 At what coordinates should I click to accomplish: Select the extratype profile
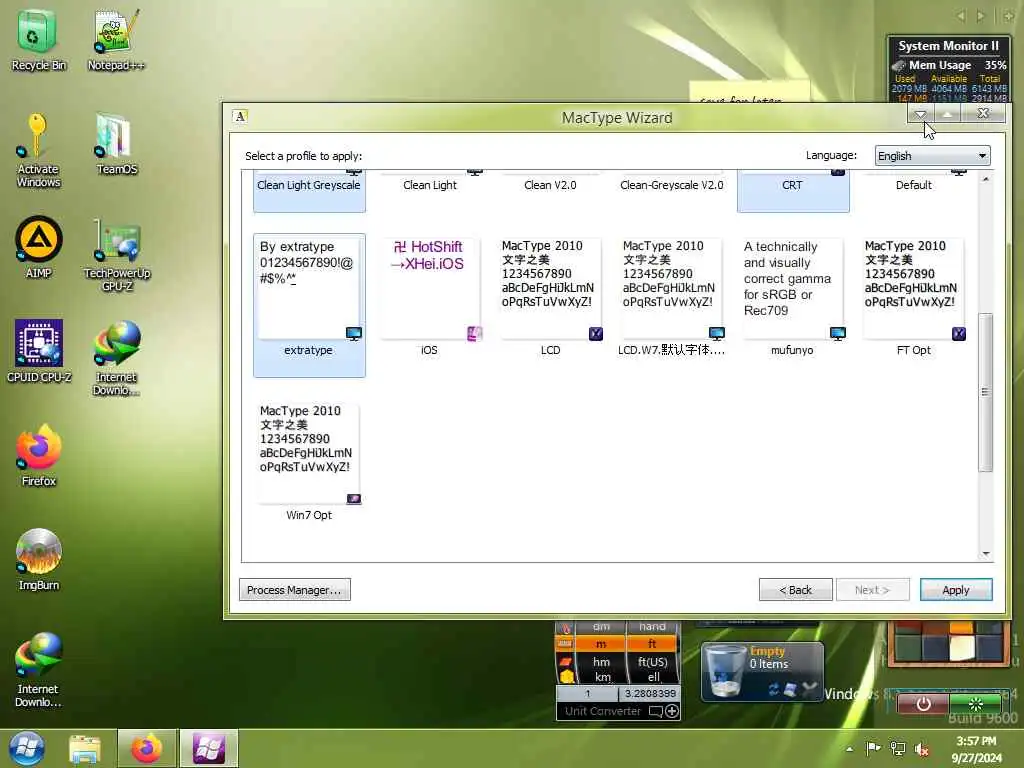[309, 304]
